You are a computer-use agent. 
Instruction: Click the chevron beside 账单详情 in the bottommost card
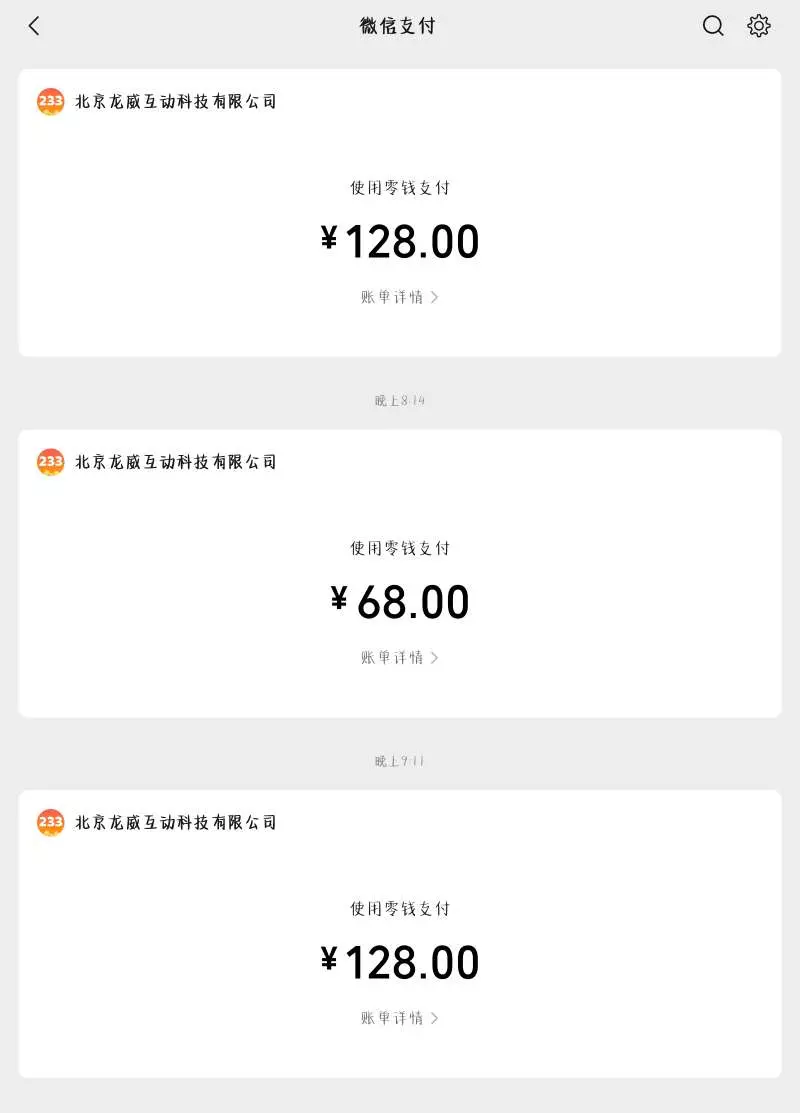pyautogui.click(x=434, y=1018)
